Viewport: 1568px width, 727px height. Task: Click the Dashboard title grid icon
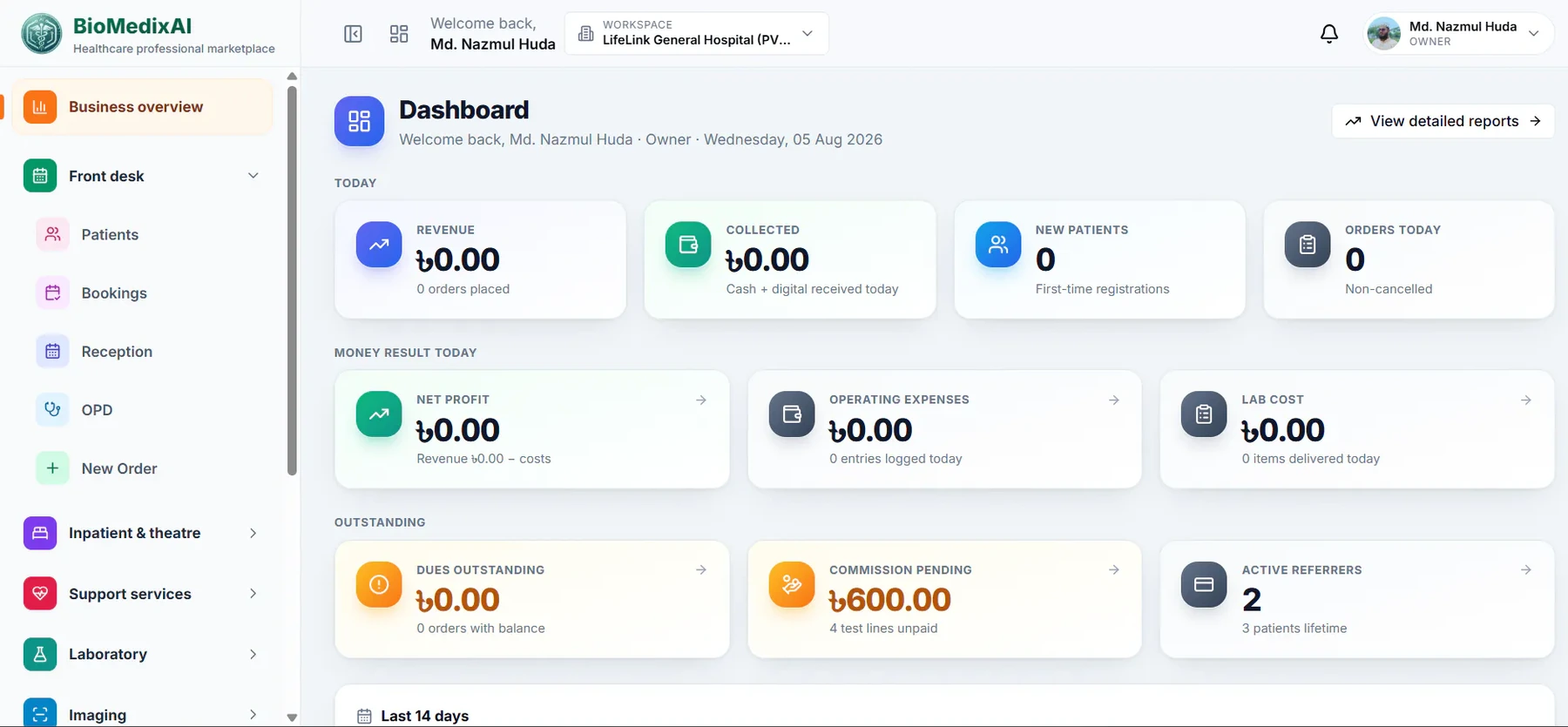pyautogui.click(x=359, y=121)
